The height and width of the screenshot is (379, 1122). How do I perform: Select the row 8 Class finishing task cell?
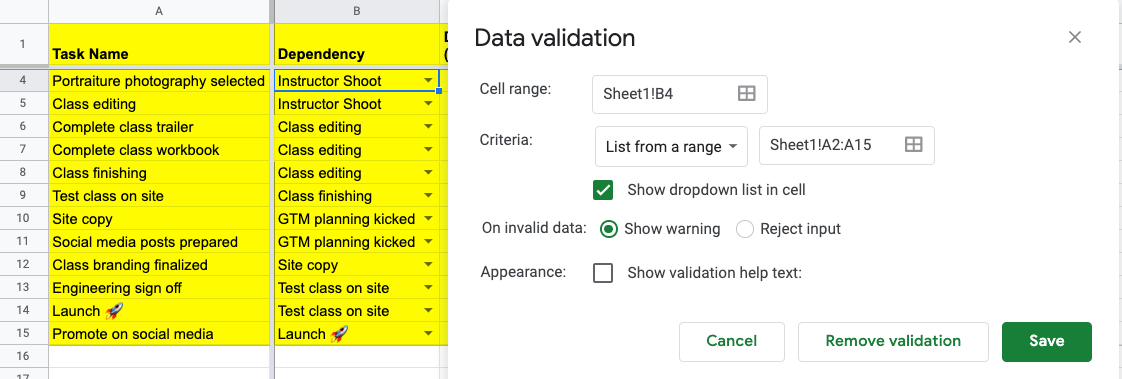(159, 172)
